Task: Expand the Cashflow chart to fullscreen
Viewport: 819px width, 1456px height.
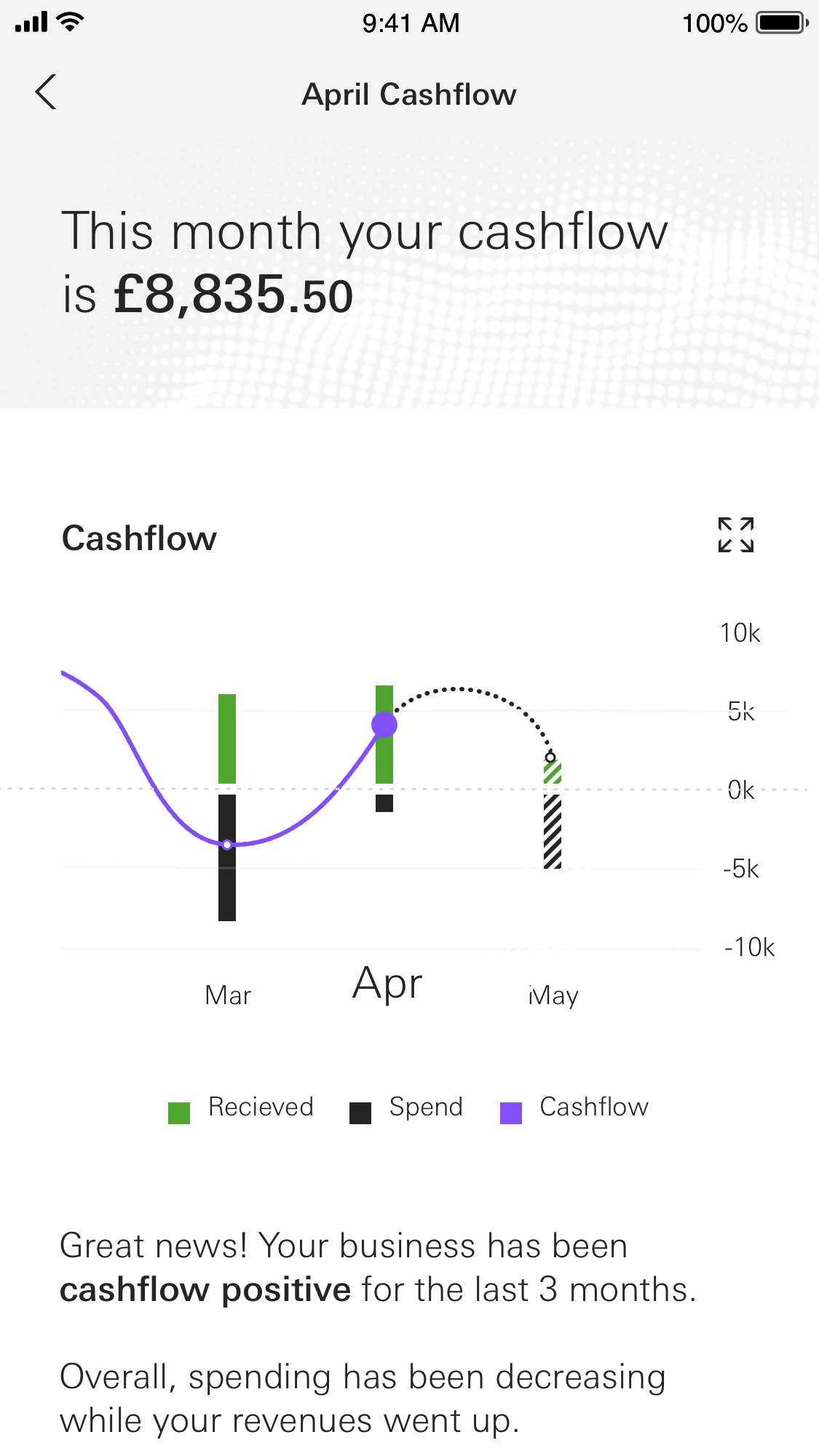Action: coord(735,535)
